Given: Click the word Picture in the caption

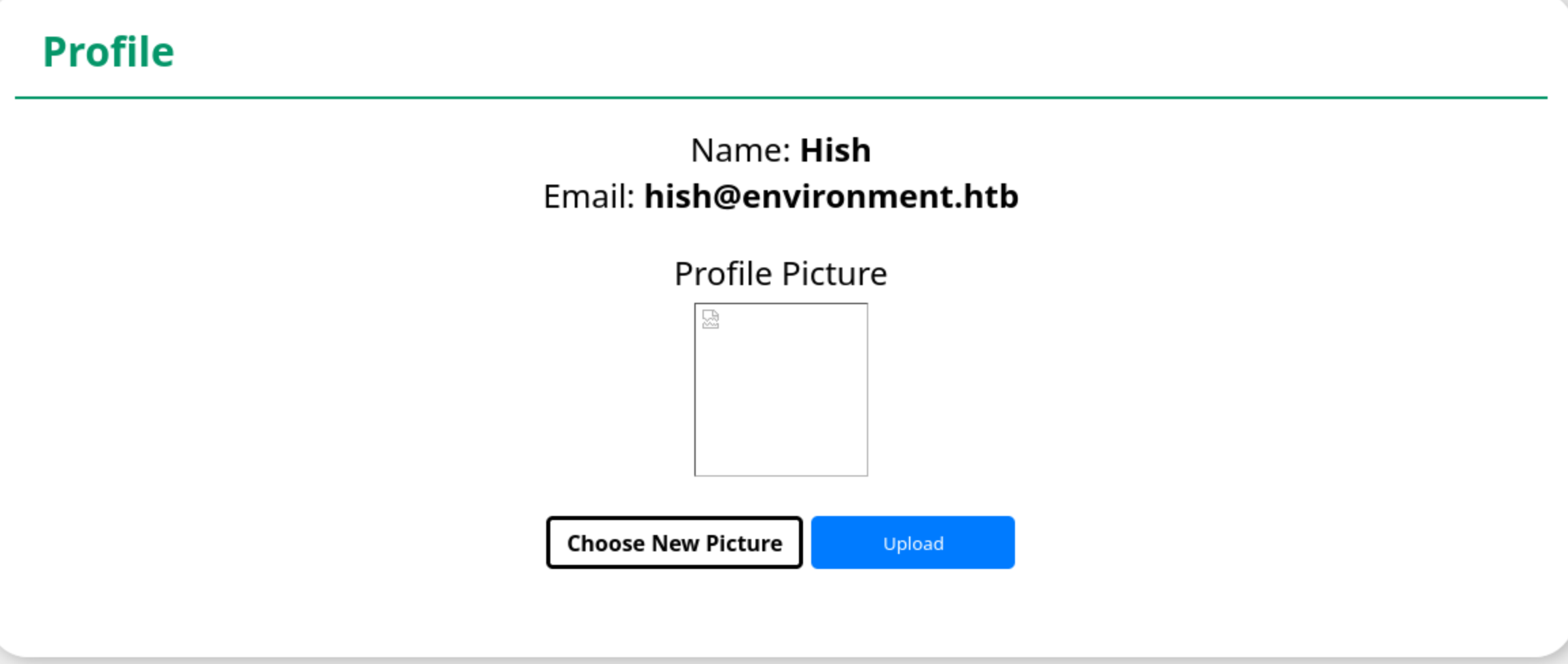Looking at the screenshot, I should [834, 274].
